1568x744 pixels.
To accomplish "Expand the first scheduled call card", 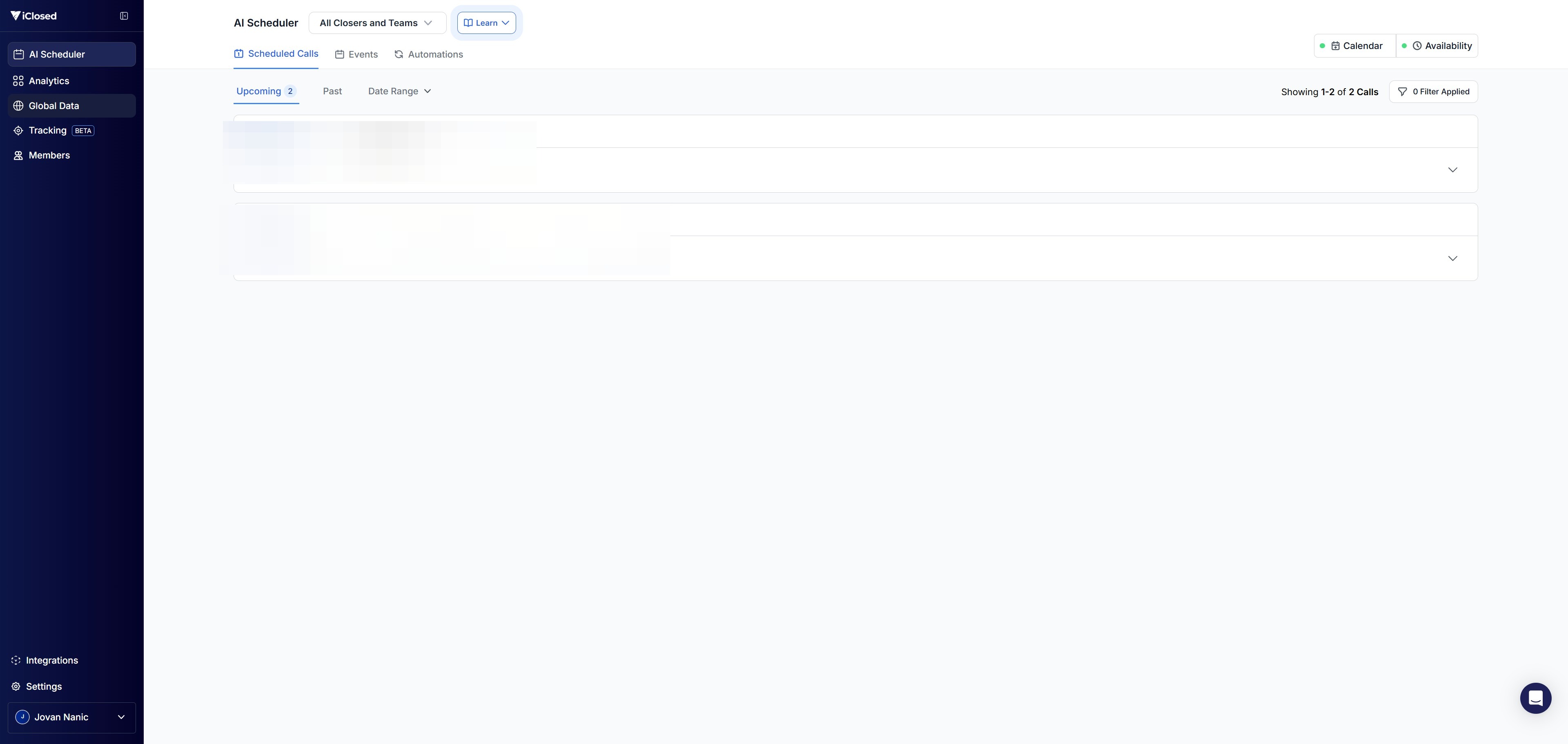I will click(x=1452, y=170).
